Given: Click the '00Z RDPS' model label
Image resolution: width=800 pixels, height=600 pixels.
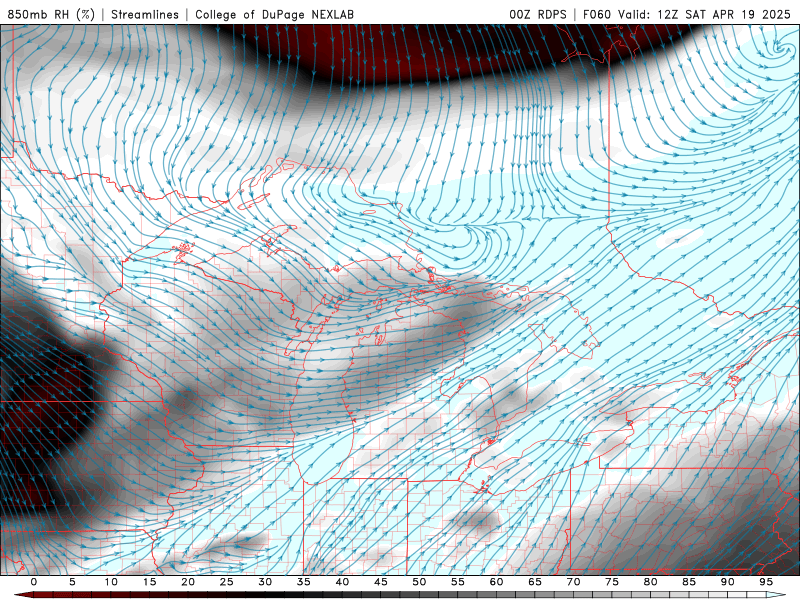Looking at the screenshot, I should pos(538,14).
